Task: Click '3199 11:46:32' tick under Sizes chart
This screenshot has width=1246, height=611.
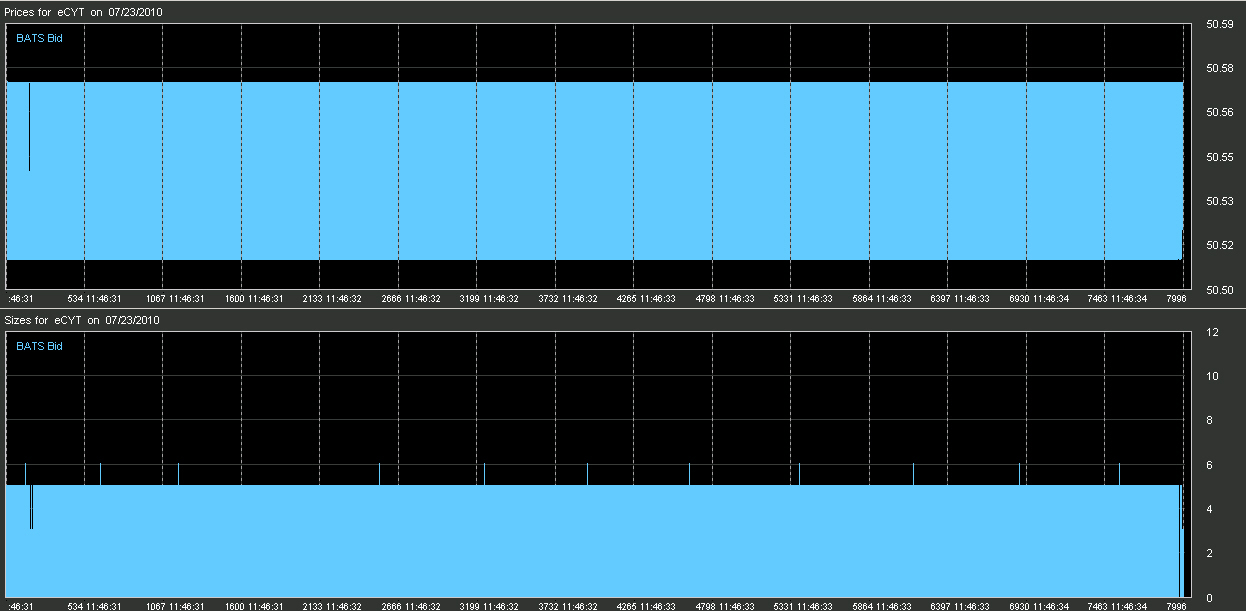Action: pyautogui.click(x=489, y=606)
